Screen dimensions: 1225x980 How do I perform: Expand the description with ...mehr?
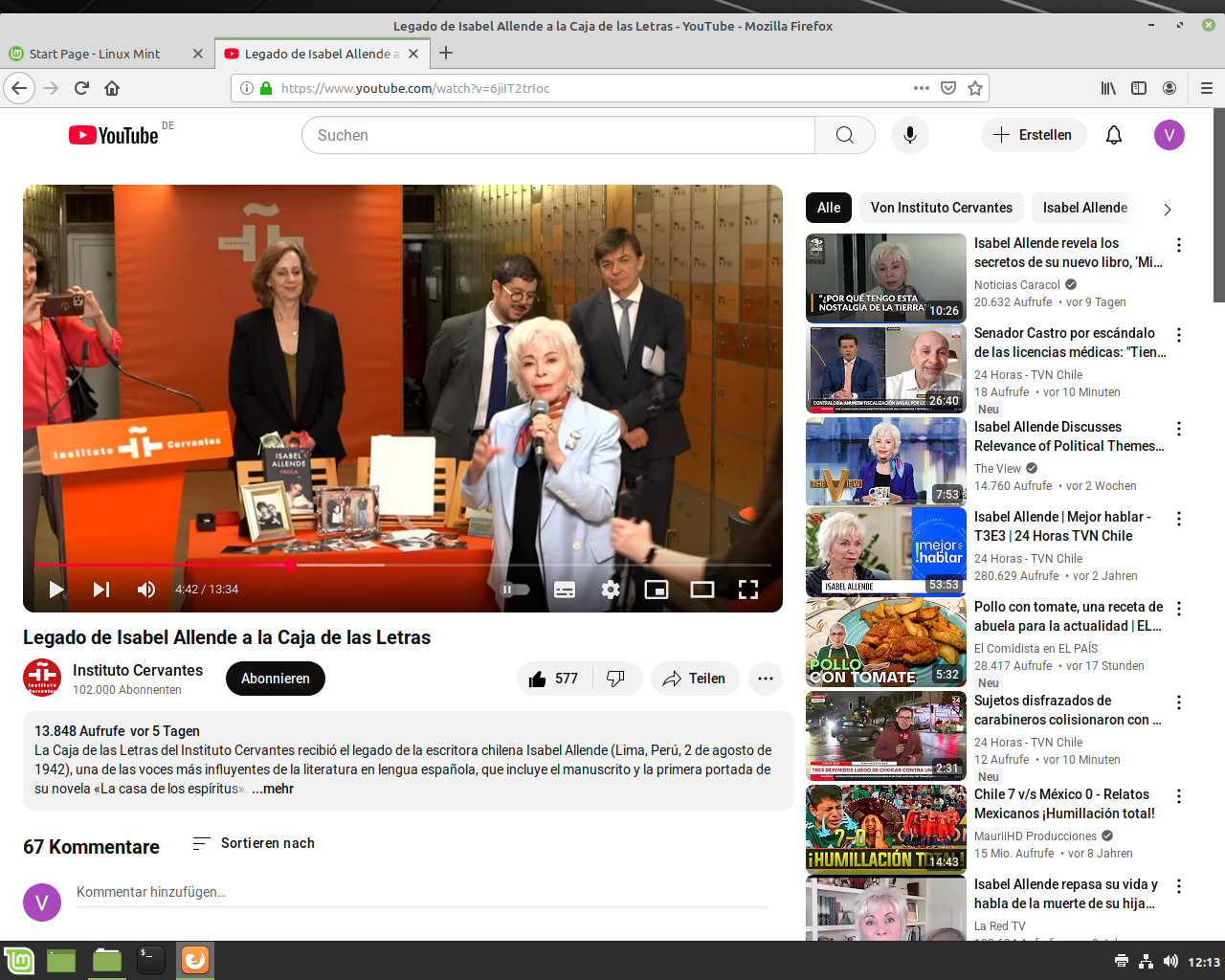tap(273, 789)
